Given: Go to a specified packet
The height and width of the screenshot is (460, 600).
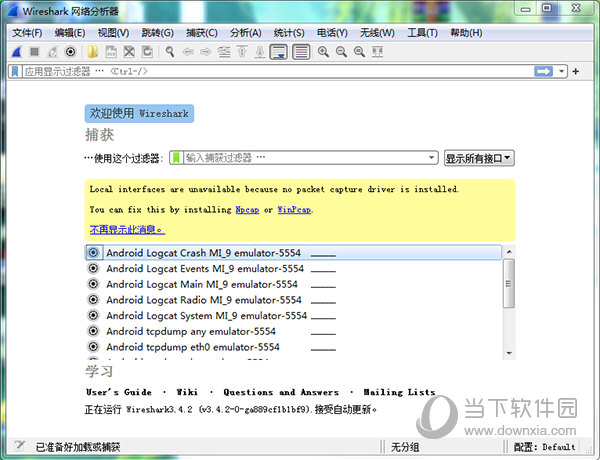Looking at the screenshot, I should (224, 52).
